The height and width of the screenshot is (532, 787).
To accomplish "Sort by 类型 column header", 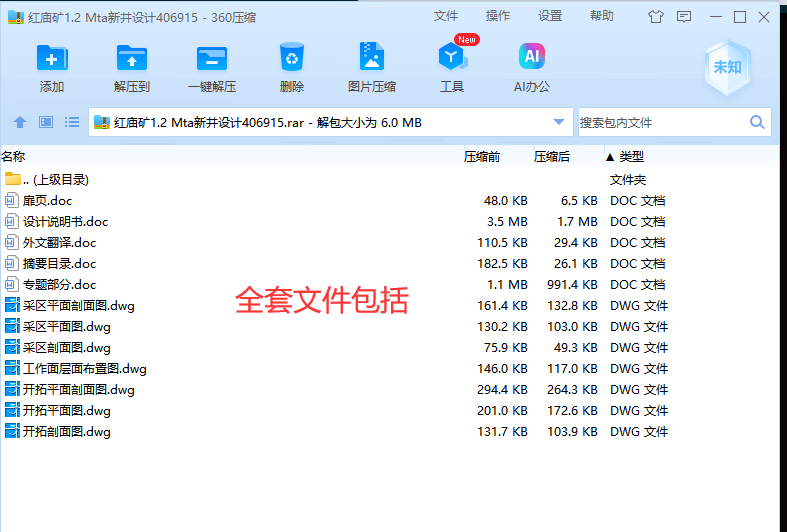I will pyautogui.click(x=631, y=157).
